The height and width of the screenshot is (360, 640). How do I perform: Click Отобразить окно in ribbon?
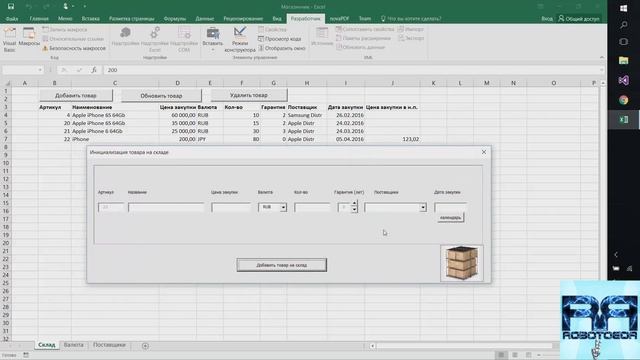coord(282,48)
